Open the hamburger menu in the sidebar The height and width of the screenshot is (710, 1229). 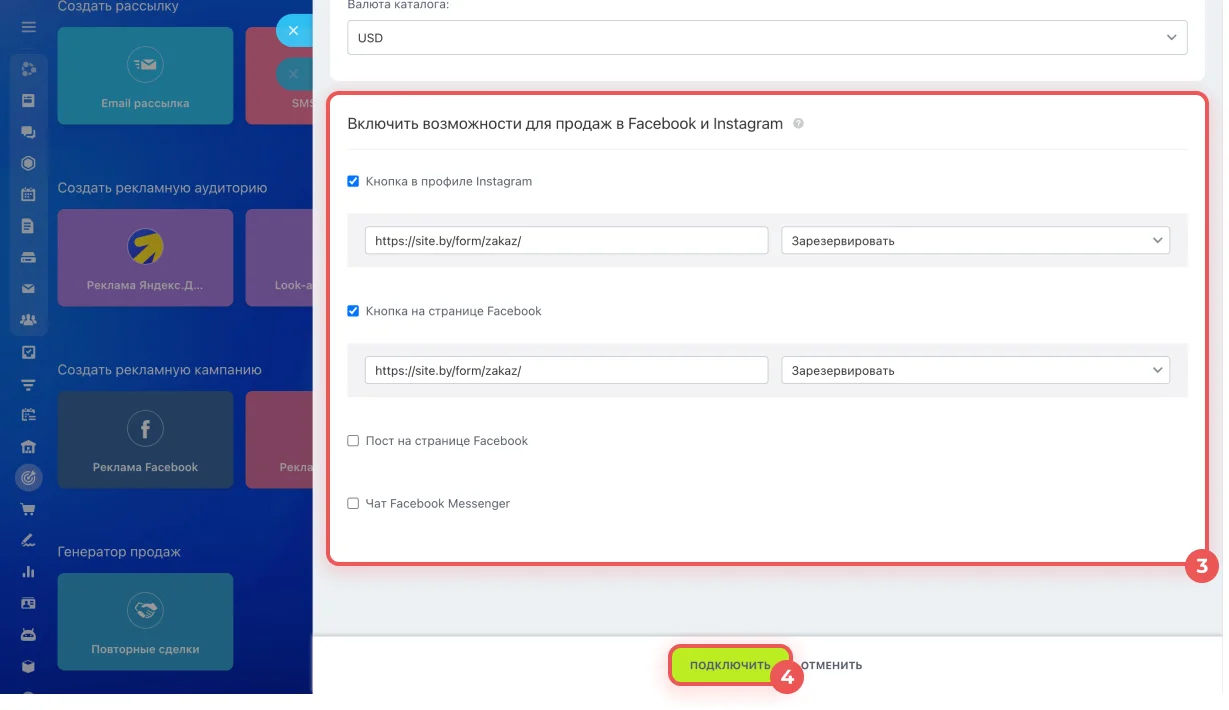click(x=28, y=27)
